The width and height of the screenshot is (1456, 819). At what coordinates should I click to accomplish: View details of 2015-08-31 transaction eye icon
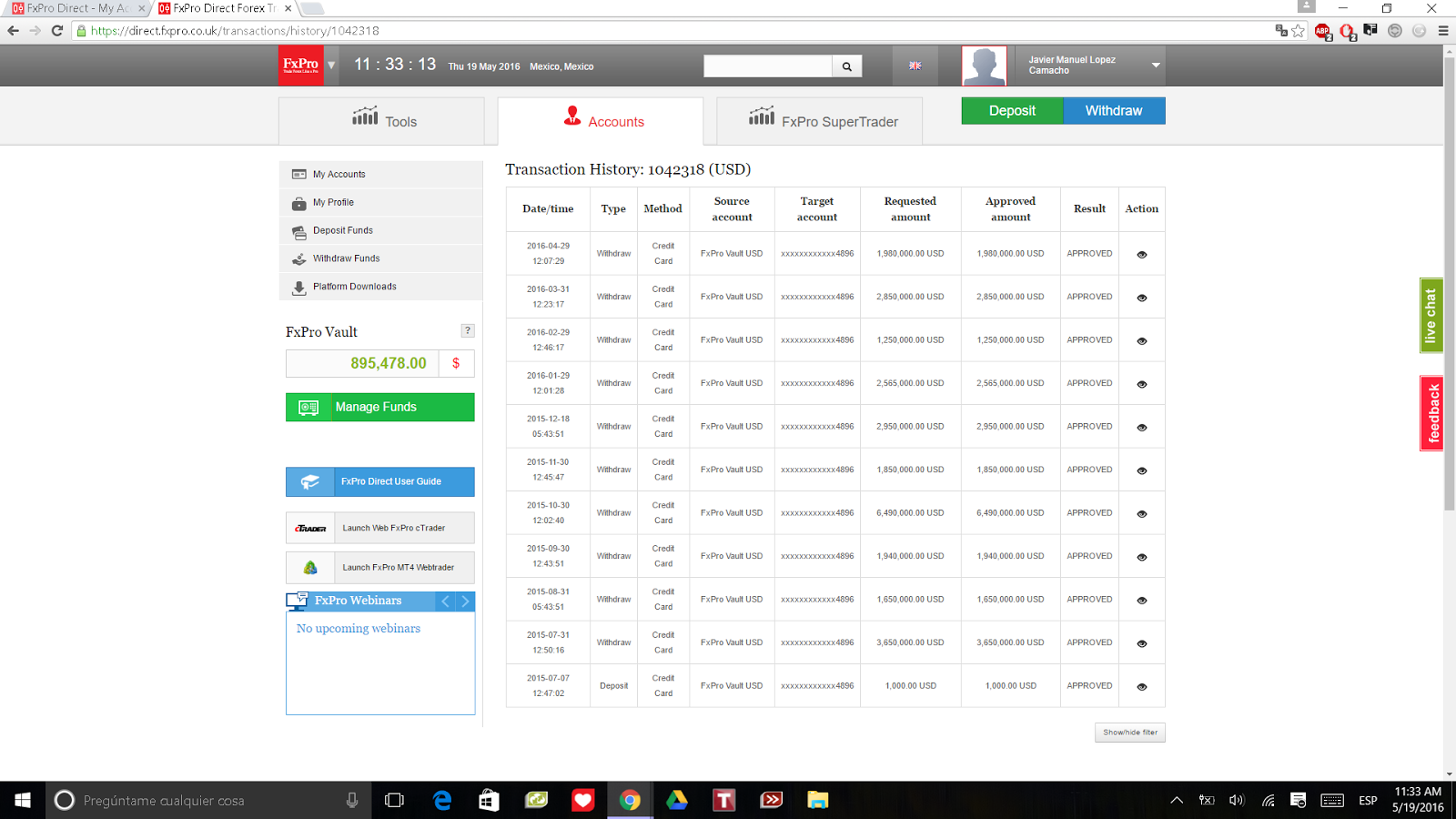[1142, 601]
